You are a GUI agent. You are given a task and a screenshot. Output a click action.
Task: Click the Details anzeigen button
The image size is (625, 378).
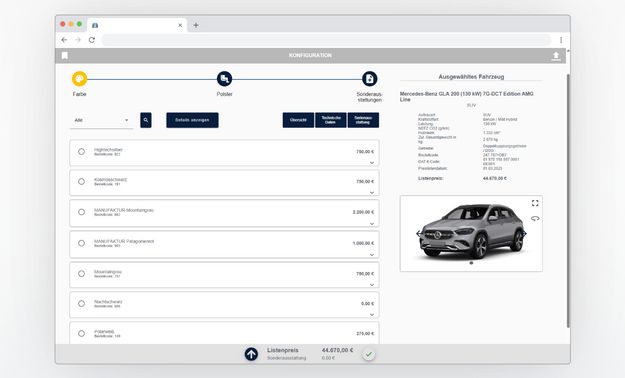(x=192, y=120)
